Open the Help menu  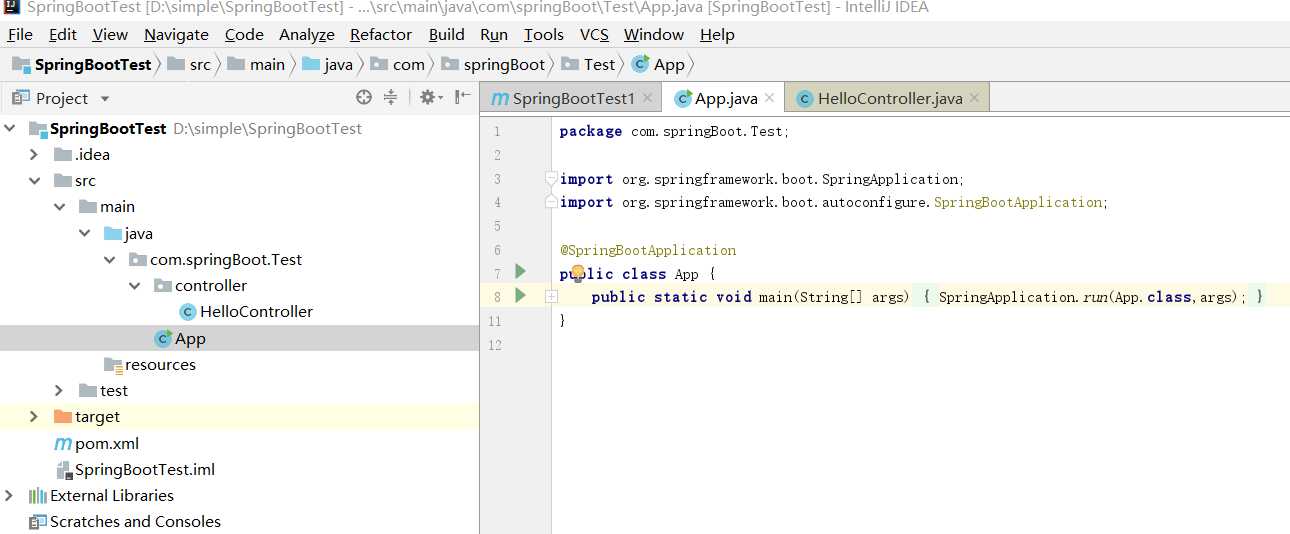coord(717,34)
